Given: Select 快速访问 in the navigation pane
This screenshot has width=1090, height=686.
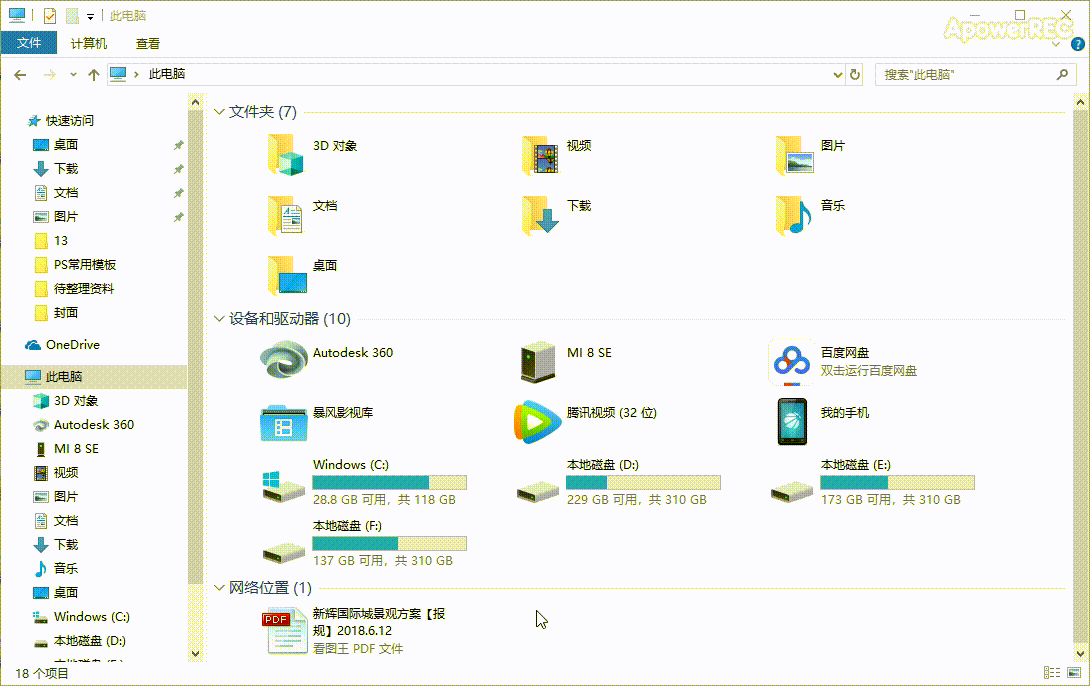Looking at the screenshot, I should (x=70, y=120).
